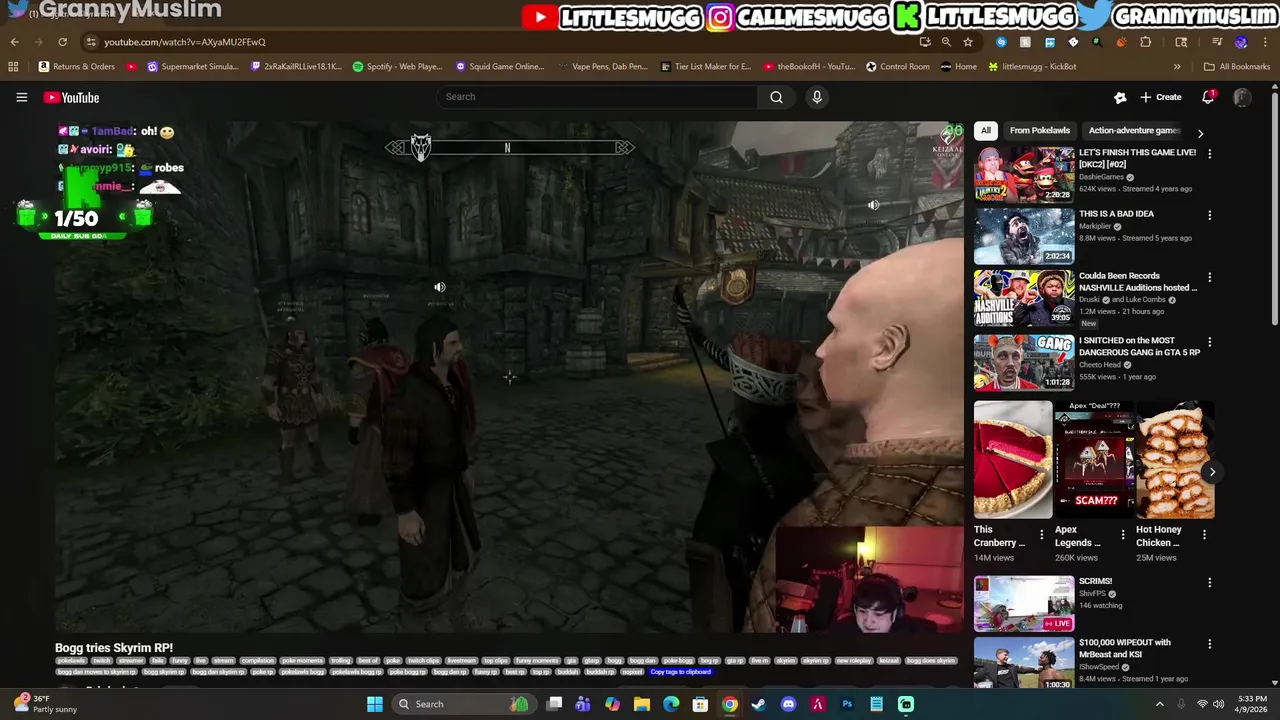Viewport: 1280px width, 720px height.
Task: Expand hidden bookmarks overflow chevron
Action: click(1177, 67)
